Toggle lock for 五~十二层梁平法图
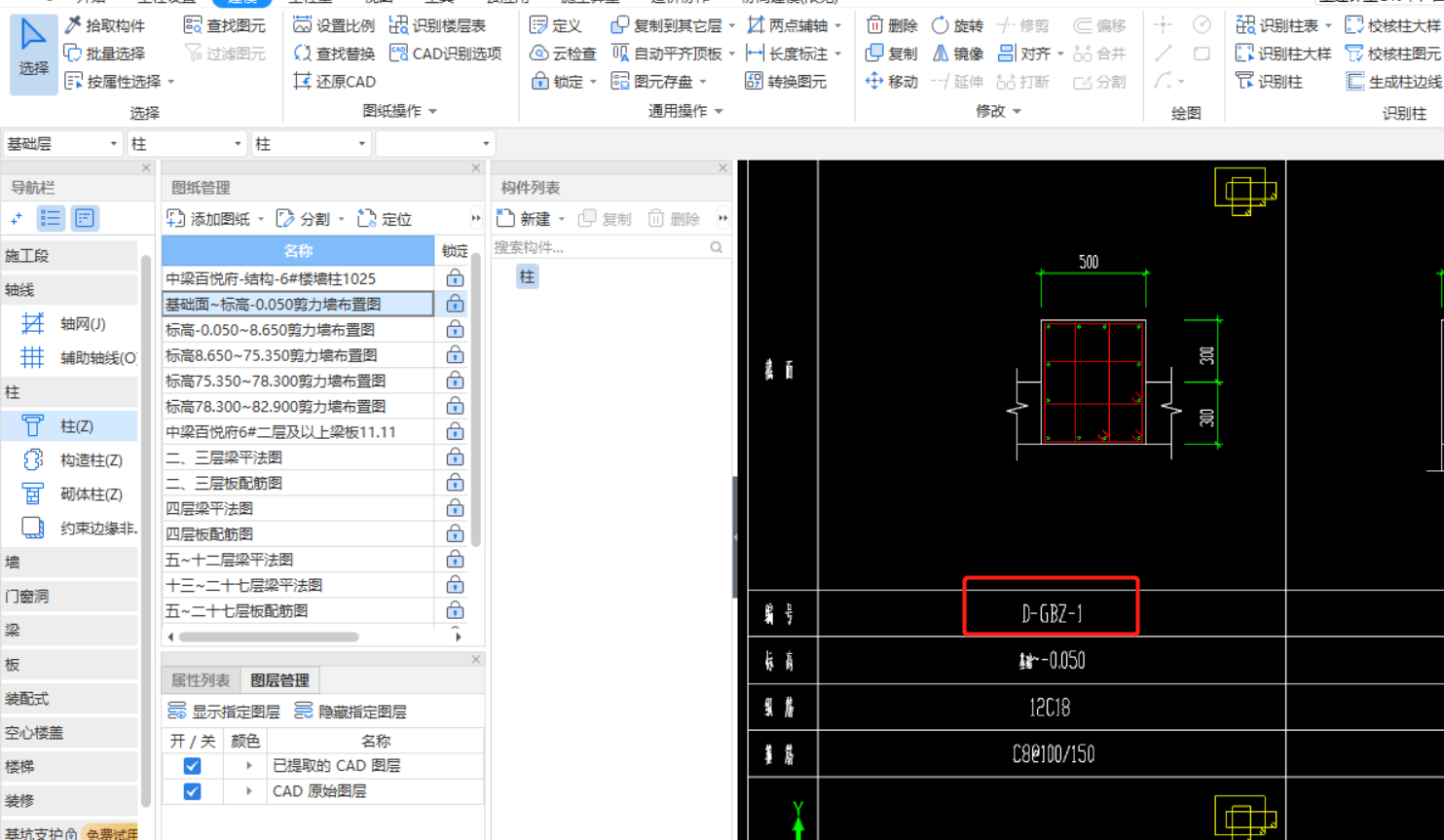 coord(455,560)
